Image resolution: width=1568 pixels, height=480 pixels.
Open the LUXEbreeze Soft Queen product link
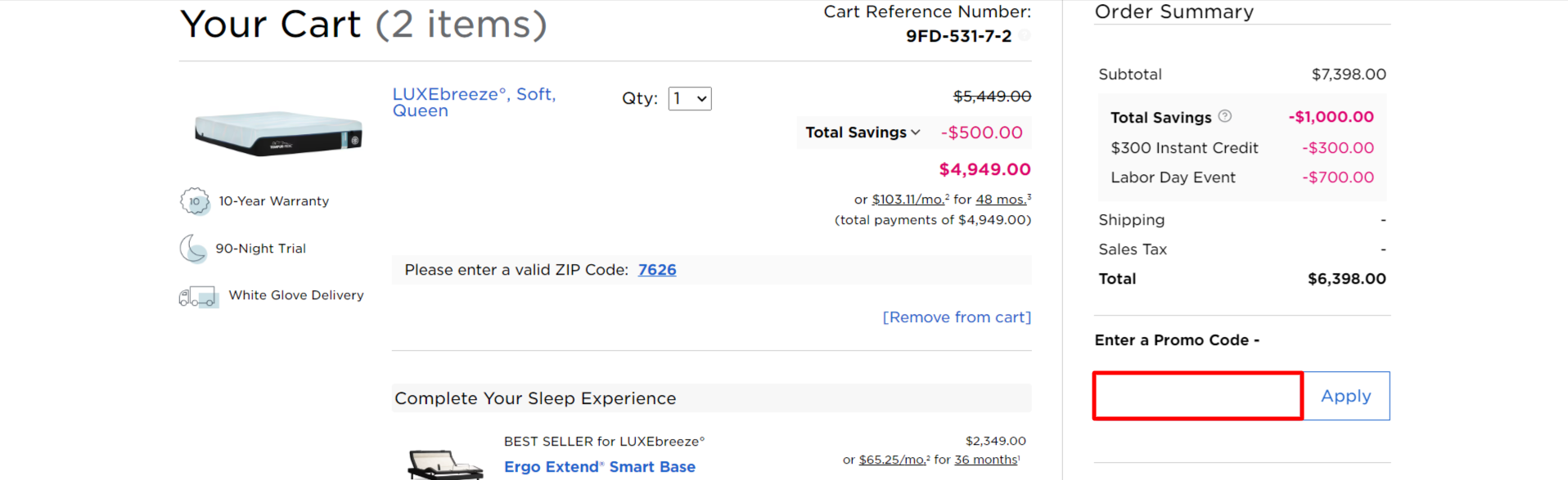474,102
